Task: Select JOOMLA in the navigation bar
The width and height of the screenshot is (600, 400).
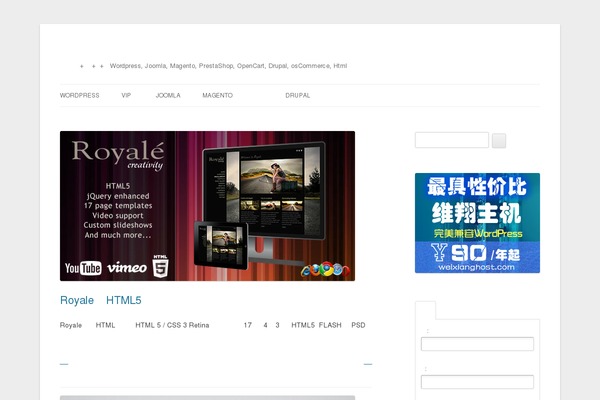Action: pyautogui.click(x=168, y=95)
